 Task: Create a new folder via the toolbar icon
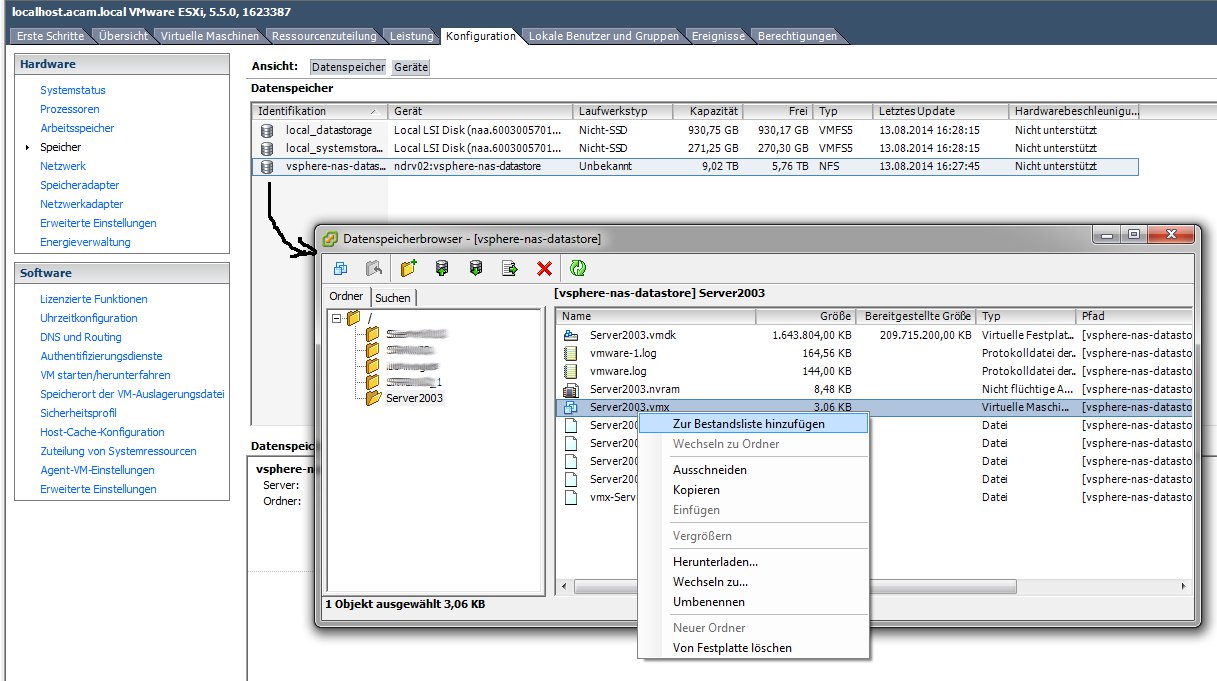tap(408, 268)
